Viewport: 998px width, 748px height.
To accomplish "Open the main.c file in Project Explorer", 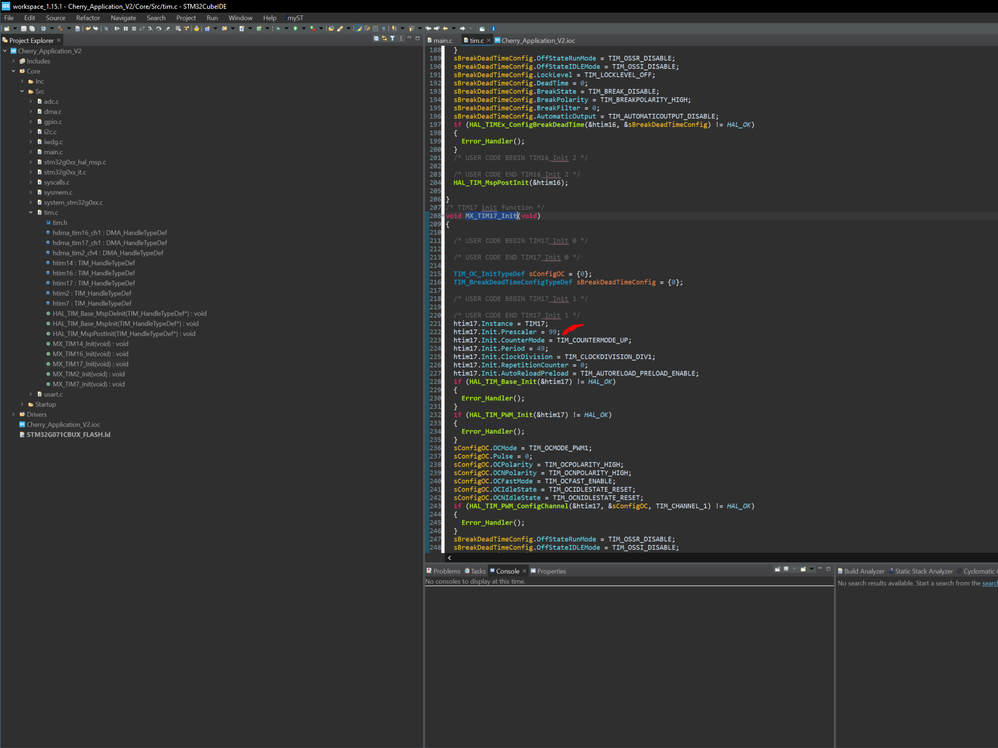I will (53, 152).
